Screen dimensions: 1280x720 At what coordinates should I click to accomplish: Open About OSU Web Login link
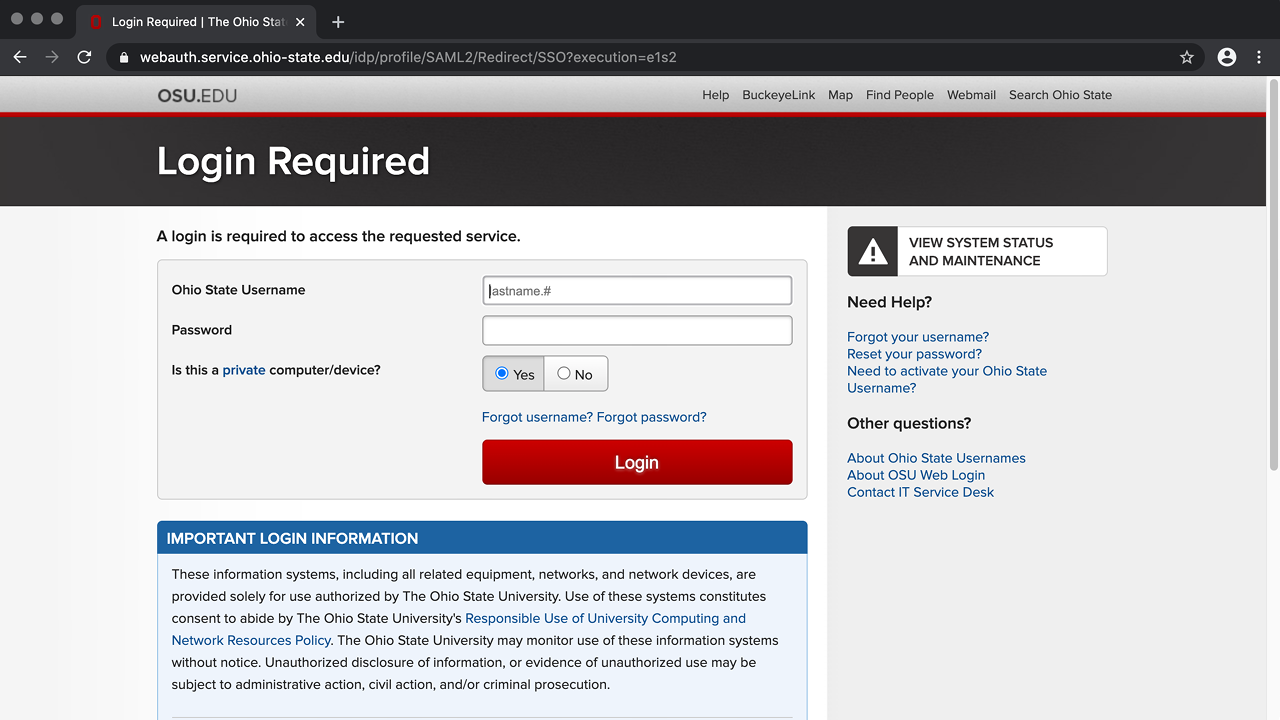(916, 475)
